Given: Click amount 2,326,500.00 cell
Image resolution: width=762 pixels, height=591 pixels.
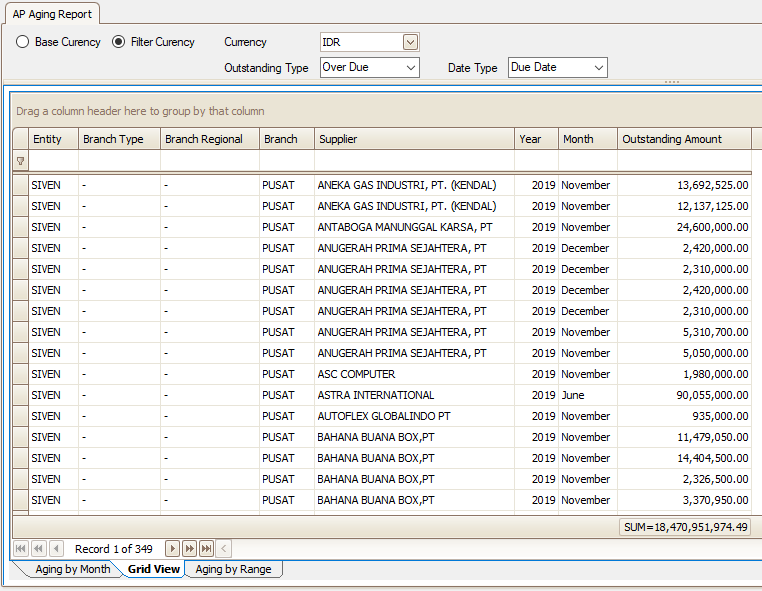Looking at the screenshot, I should (x=684, y=479).
